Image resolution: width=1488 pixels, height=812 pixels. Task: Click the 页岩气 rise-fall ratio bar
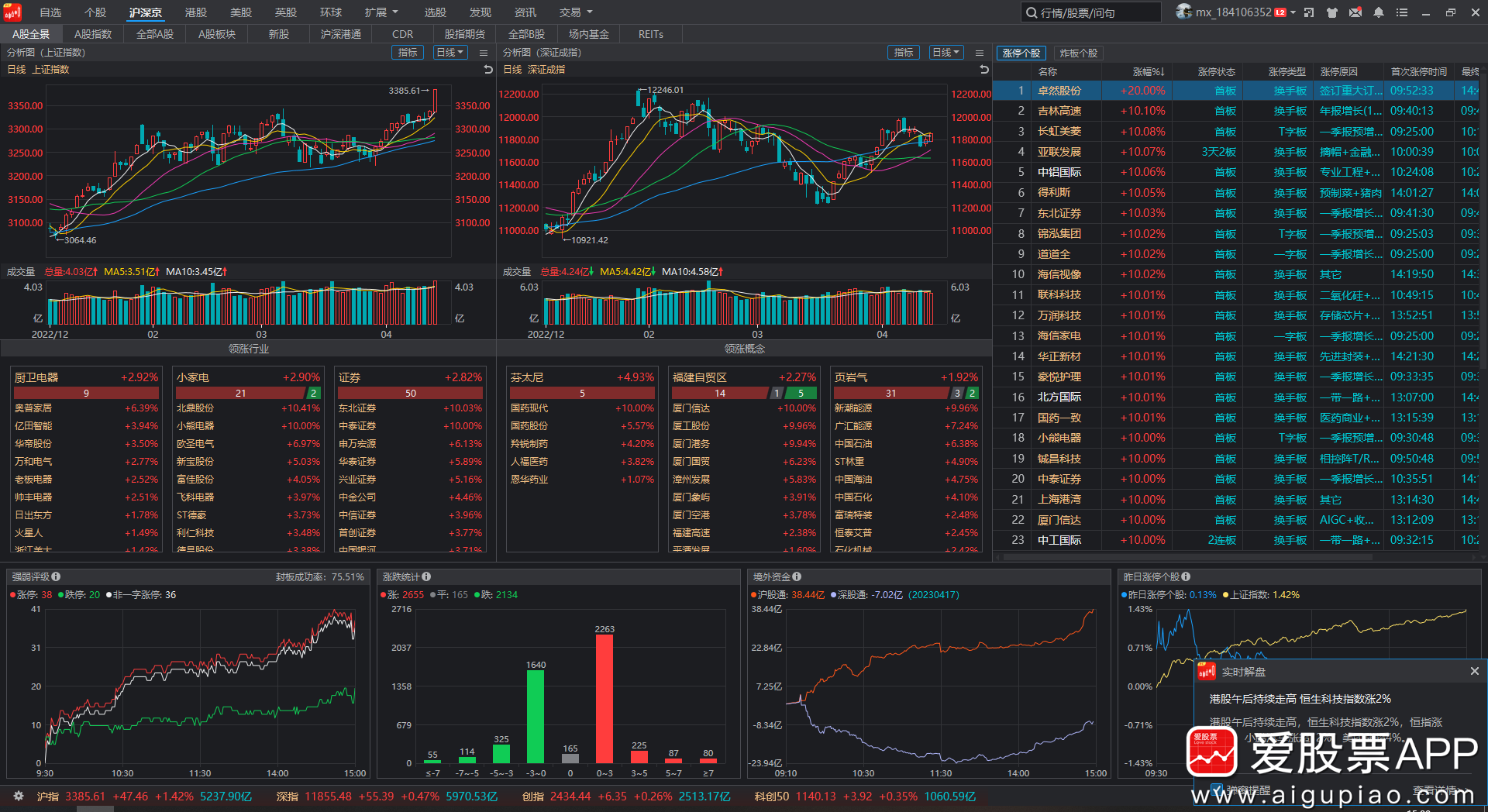906,394
